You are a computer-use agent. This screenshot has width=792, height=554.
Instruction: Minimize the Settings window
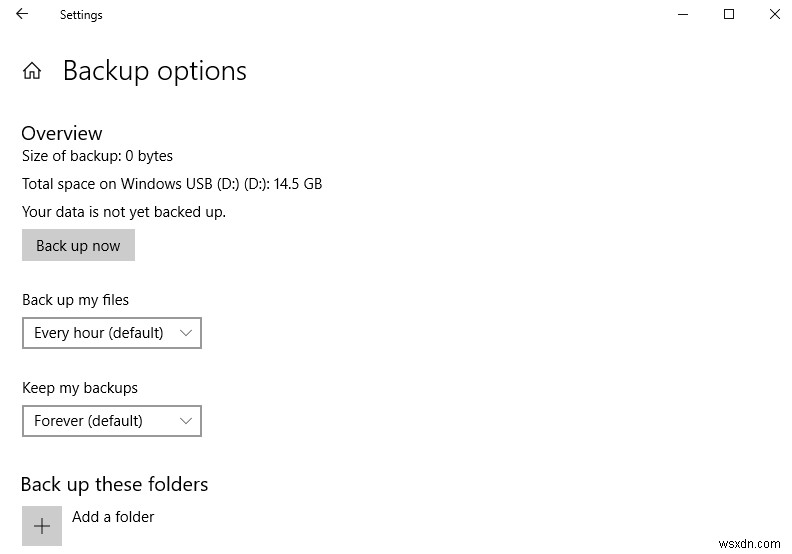(x=683, y=14)
